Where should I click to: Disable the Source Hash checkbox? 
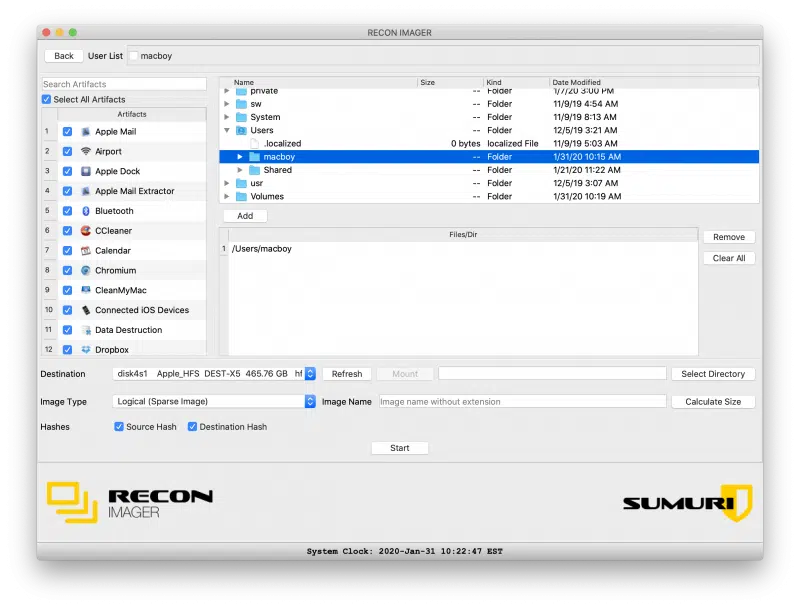tap(119, 427)
